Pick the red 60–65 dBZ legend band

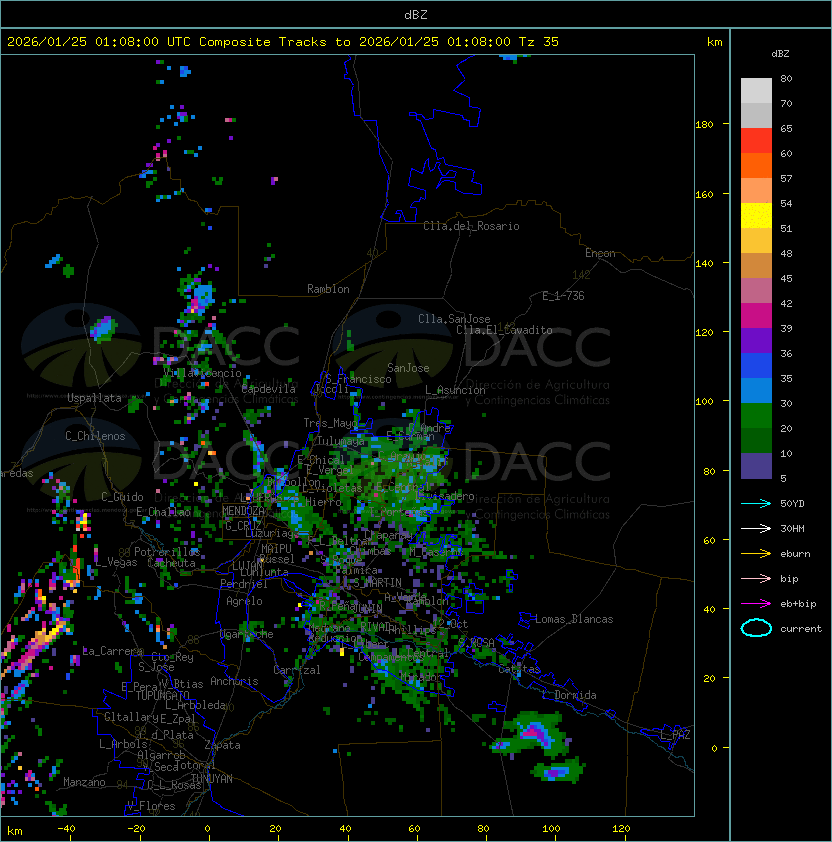click(756, 141)
